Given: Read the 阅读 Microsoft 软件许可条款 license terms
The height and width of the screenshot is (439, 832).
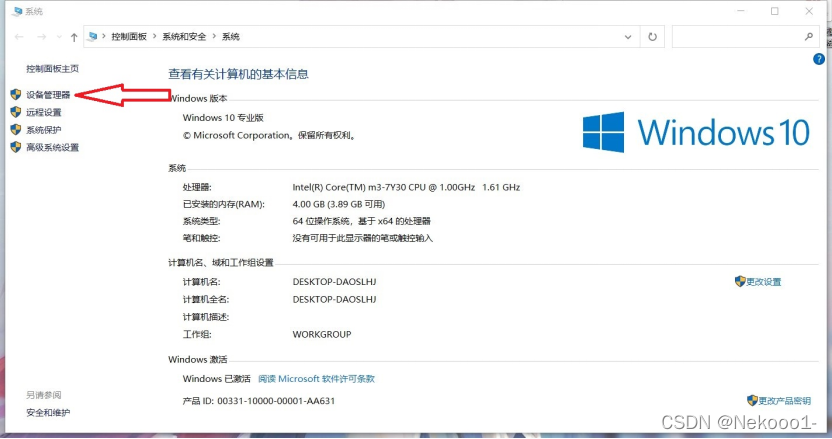Looking at the screenshot, I should pyautogui.click(x=316, y=378).
